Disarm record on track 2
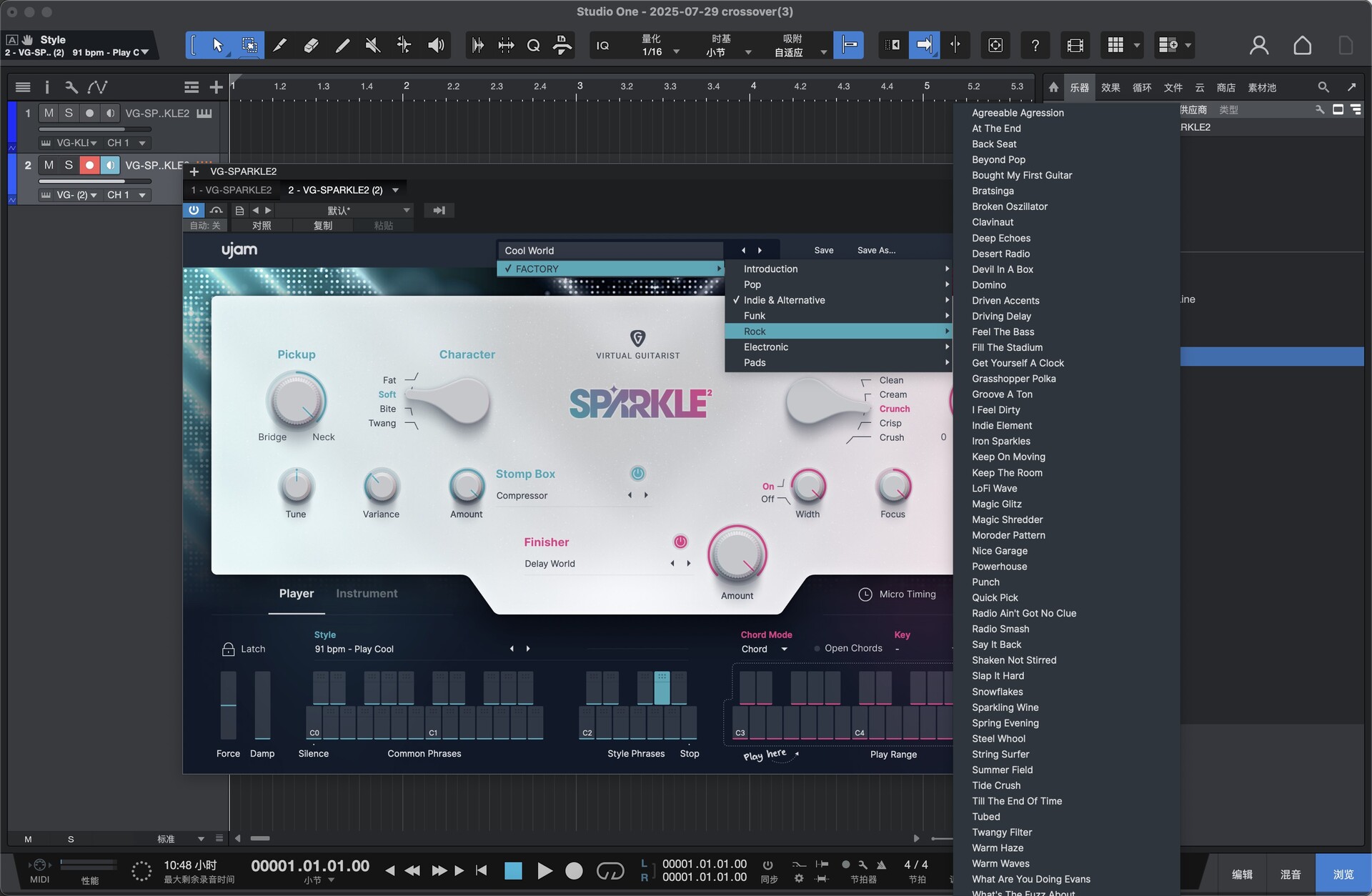This screenshot has height=896, width=1372. click(89, 165)
